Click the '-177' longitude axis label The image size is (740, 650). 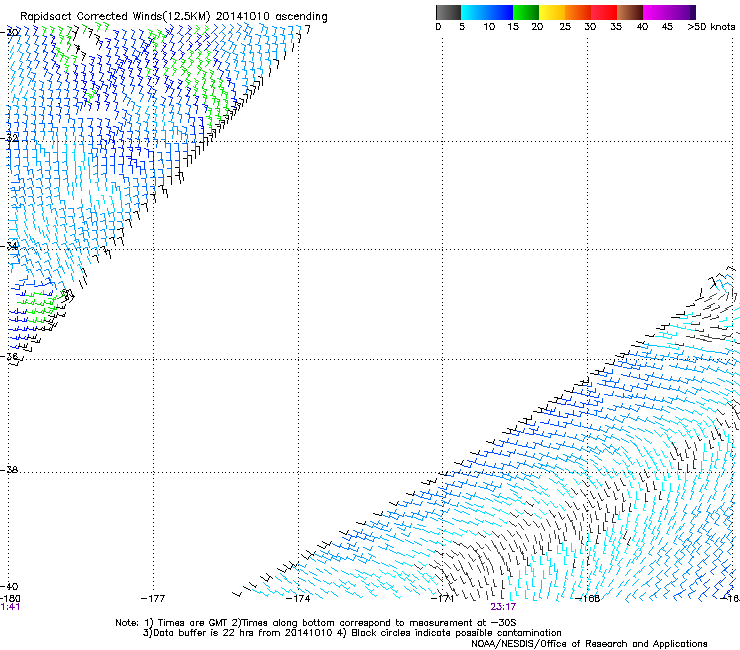(153, 599)
